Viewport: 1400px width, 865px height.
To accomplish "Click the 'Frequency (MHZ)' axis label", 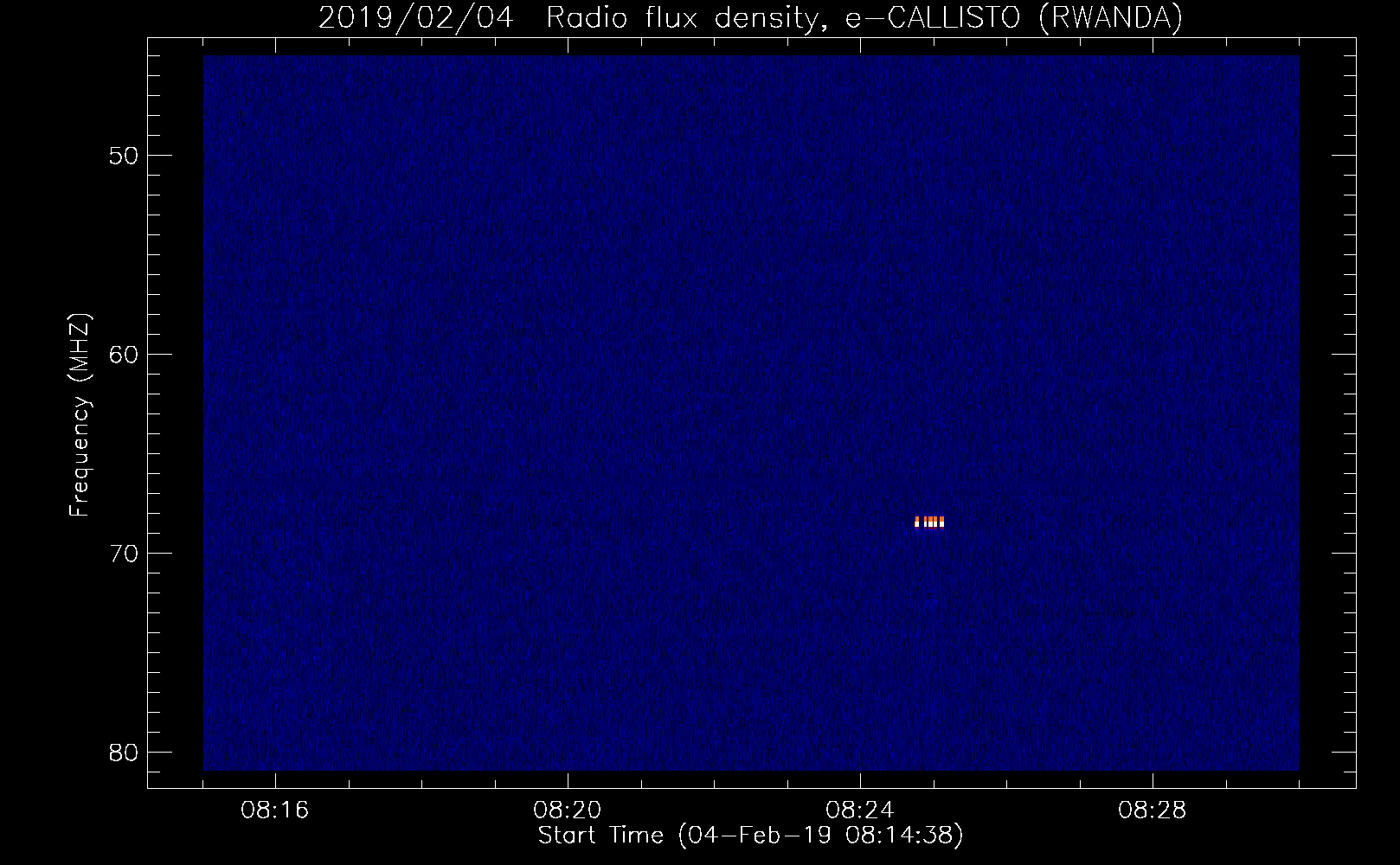I will coord(80,415).
